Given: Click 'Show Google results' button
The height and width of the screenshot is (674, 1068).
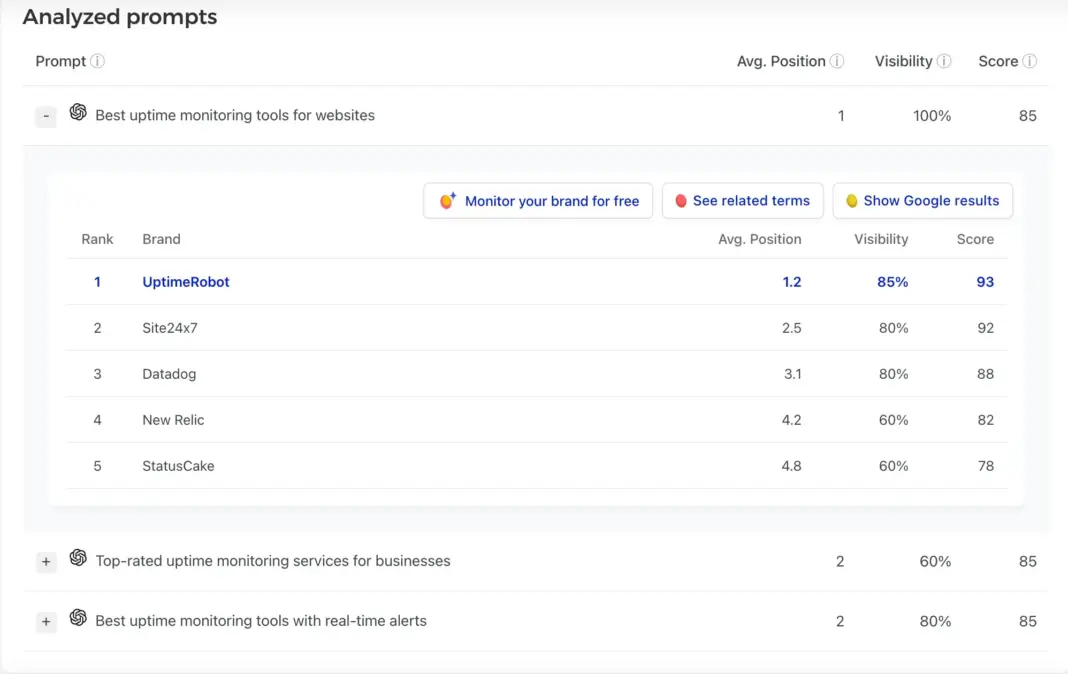Looking at the screenshot, I should [922, 201].
